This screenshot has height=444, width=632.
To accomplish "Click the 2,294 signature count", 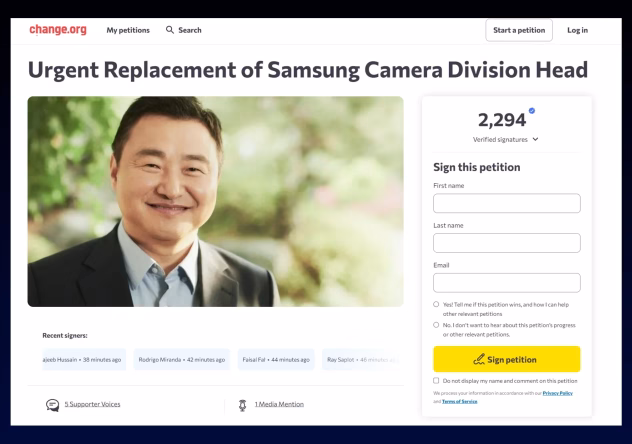I will click(502, 120).
